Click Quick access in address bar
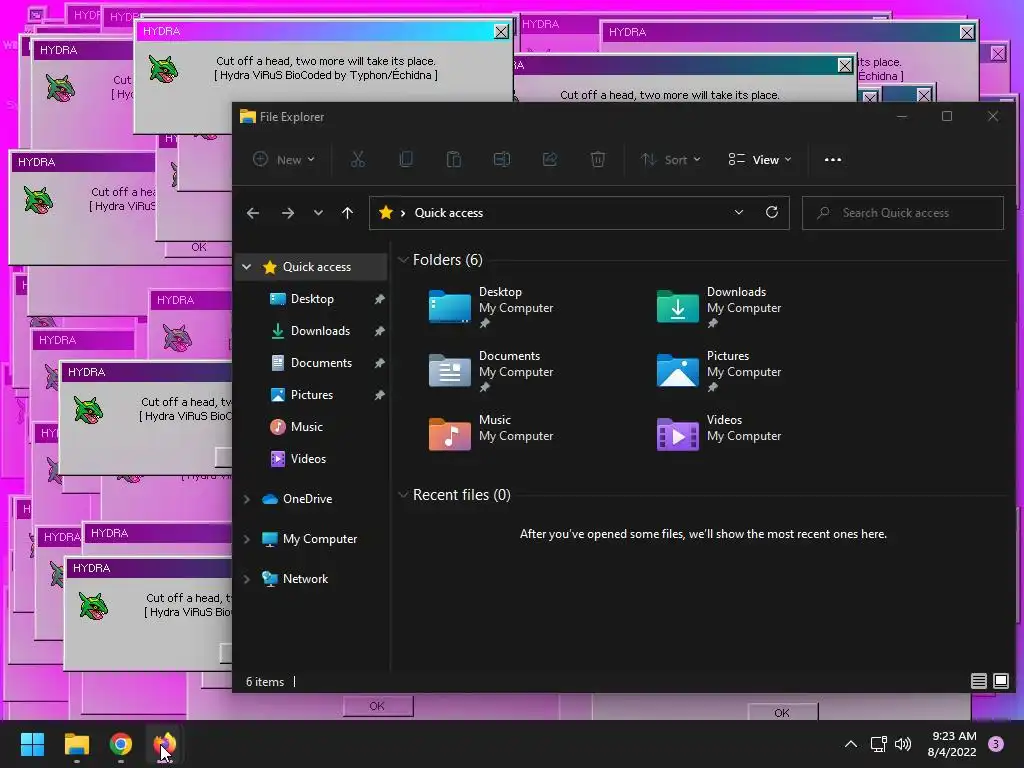Image resolution: width=1024 pixels, height=768 pixels. pos(449,213)
